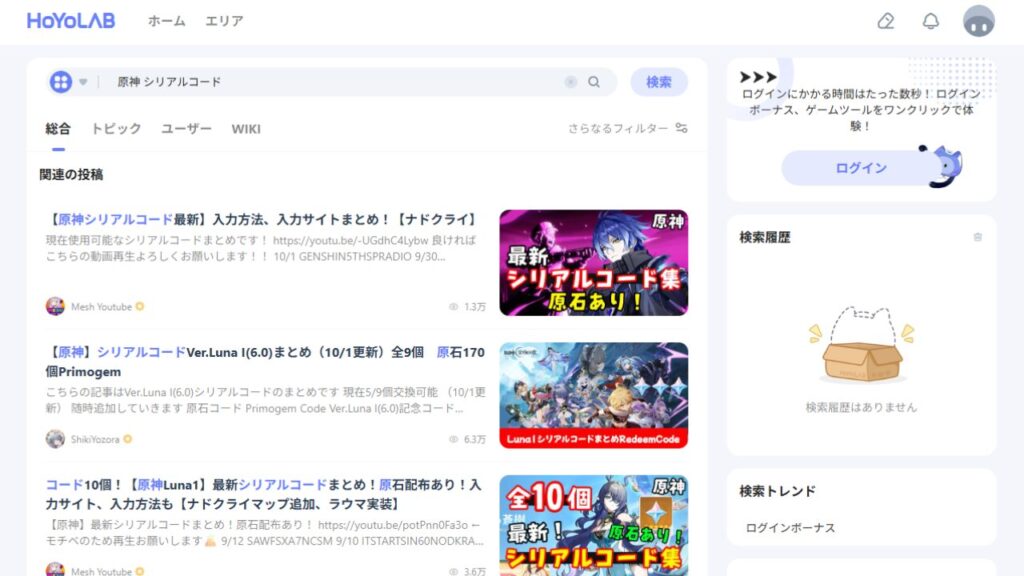Open your profile avatar menu
This screenshot has width=1024, height=576.
(977, 21)
